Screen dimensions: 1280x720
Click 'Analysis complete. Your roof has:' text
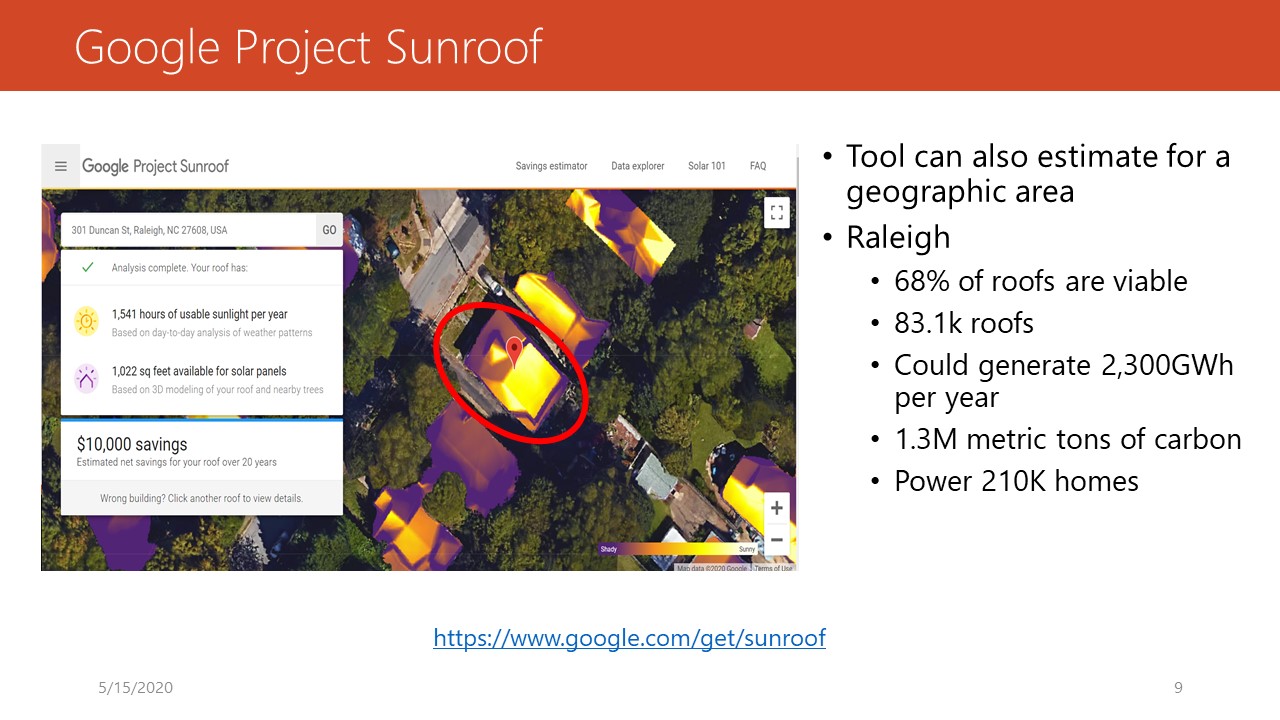180,268
